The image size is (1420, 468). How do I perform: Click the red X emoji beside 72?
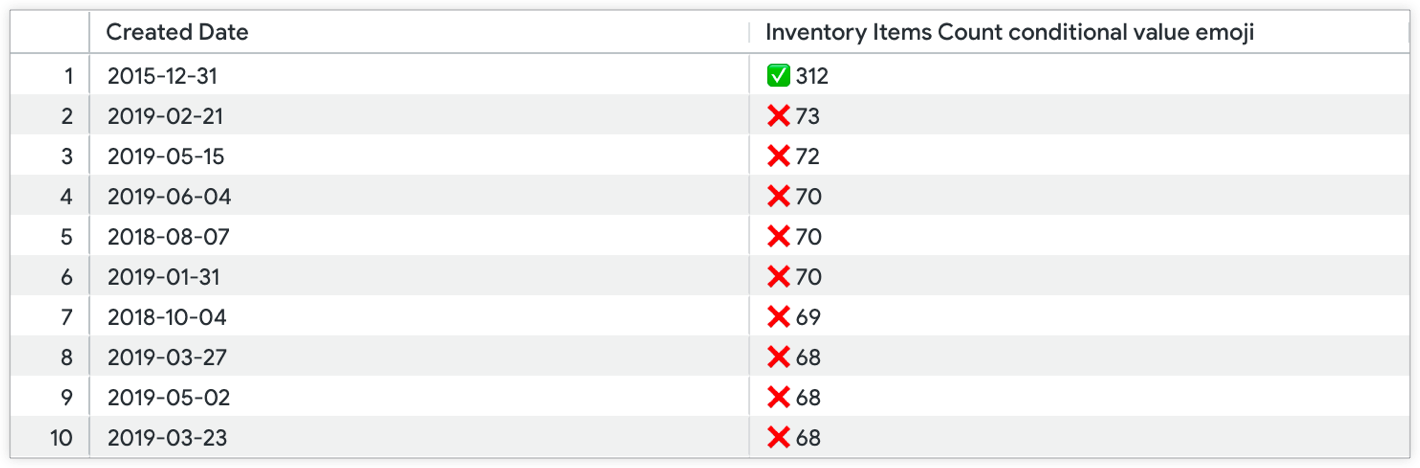click(778, 156)
